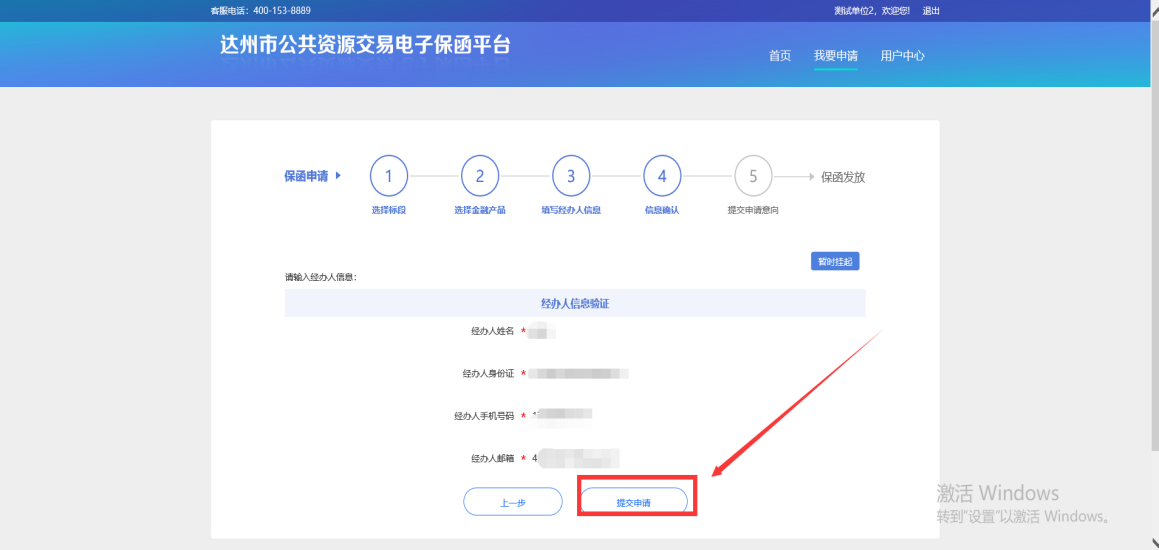Open the 我要申请 navigation tab
This screenshot has width=1159, height=550.
[x=835, y=56]
